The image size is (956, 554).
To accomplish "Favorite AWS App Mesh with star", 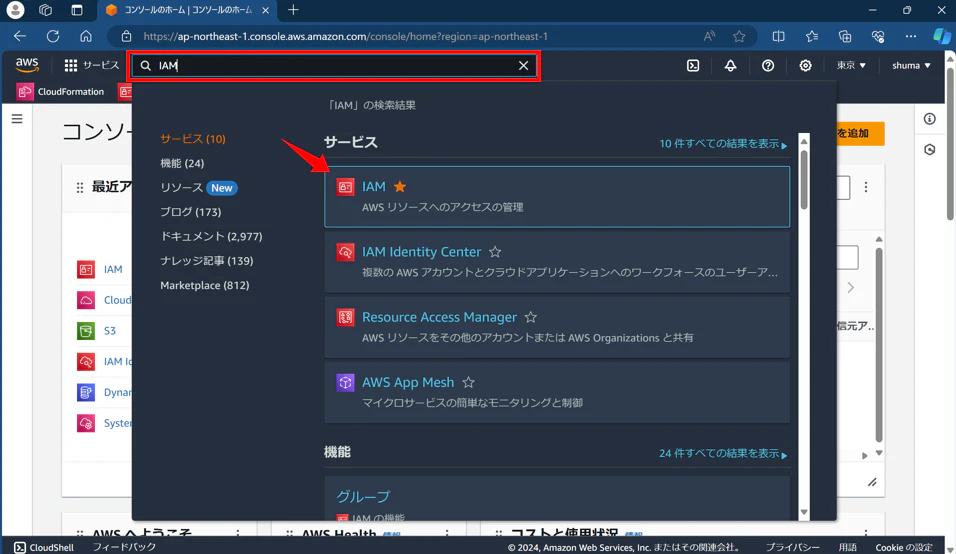I will (468, 382).
